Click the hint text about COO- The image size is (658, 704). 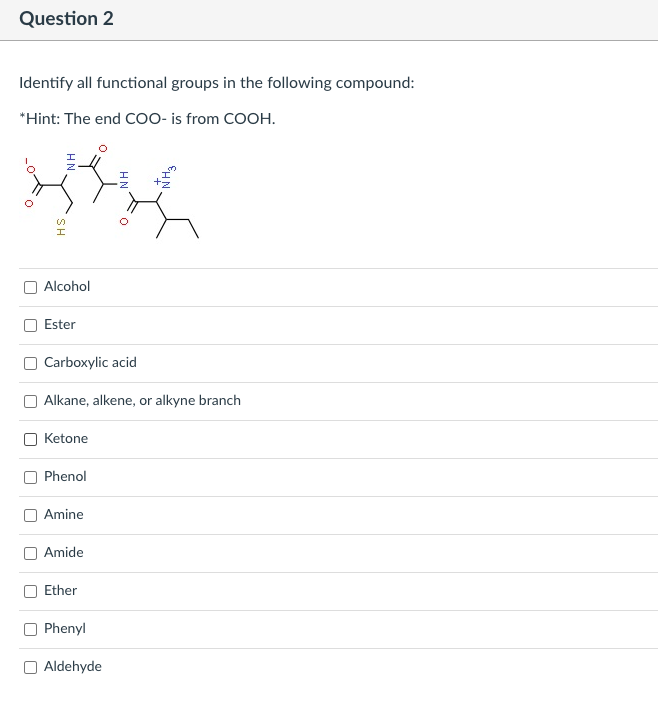147,118
